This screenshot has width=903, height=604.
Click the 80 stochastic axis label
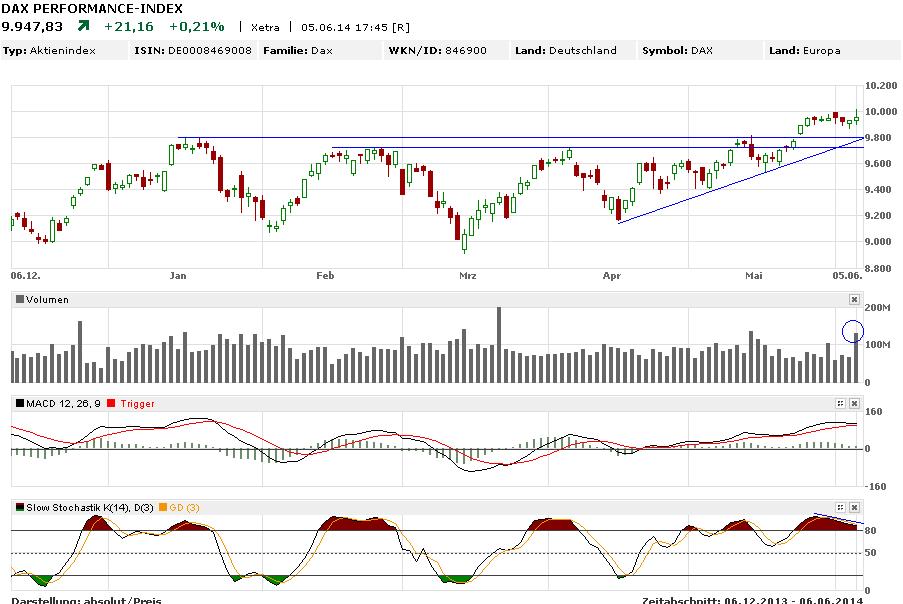[x=871, y=530]
